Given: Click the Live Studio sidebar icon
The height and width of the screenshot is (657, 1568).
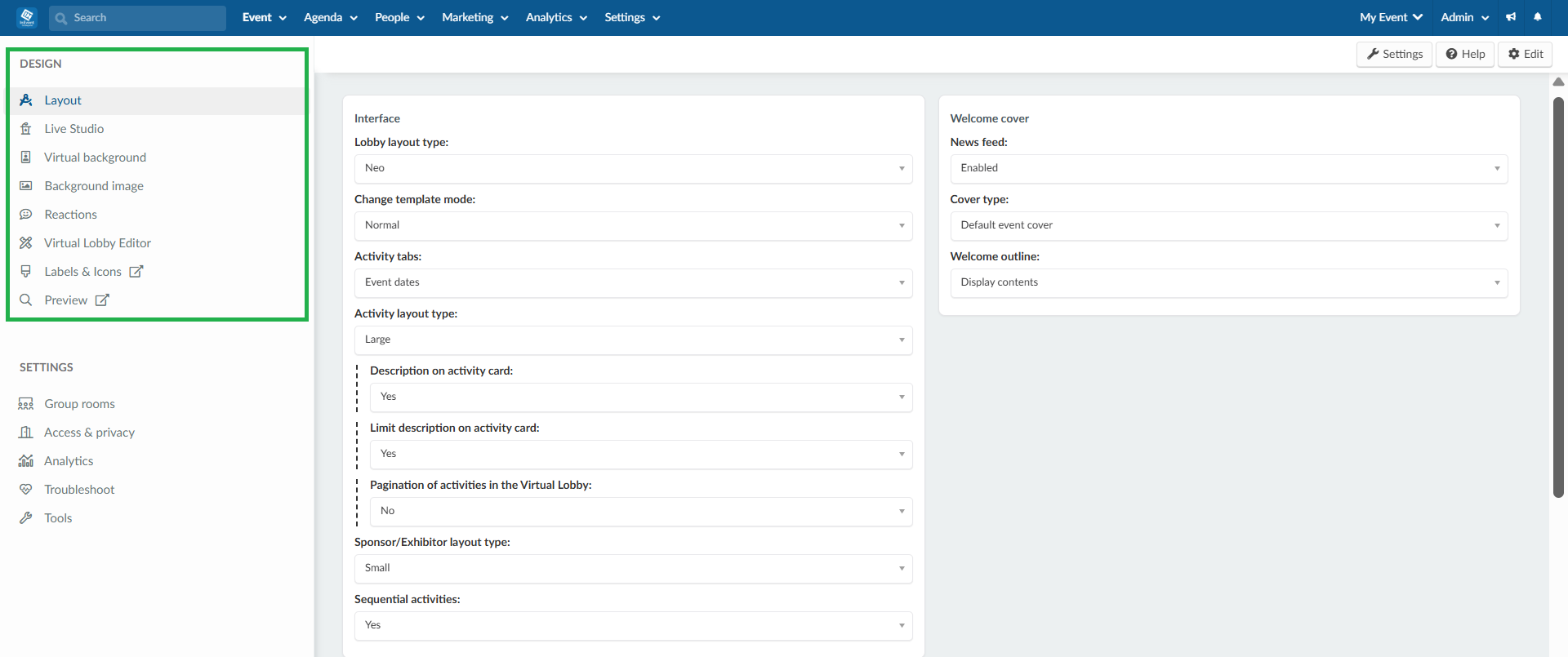Looking at the screenshot, I should point(26,129).
